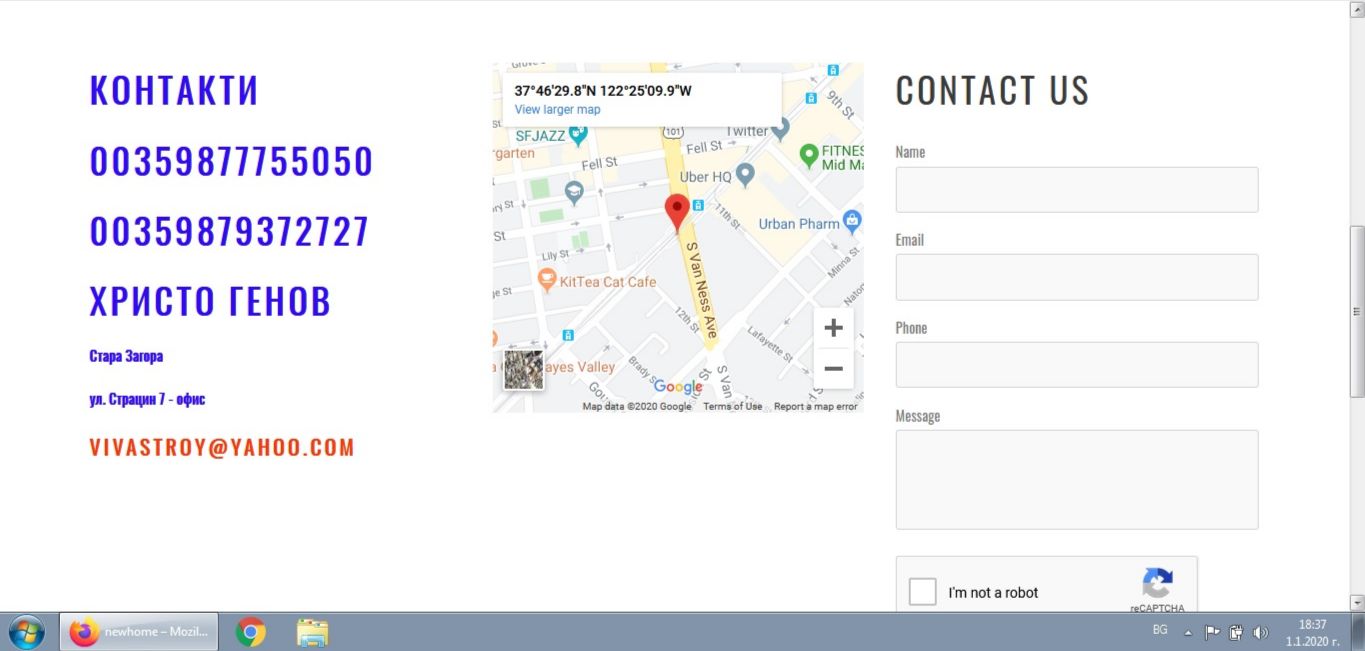The width and height of the screenshot is (1365, 651).
Task: Select the Uber HQ pin on the map
Action: [745, 175]
